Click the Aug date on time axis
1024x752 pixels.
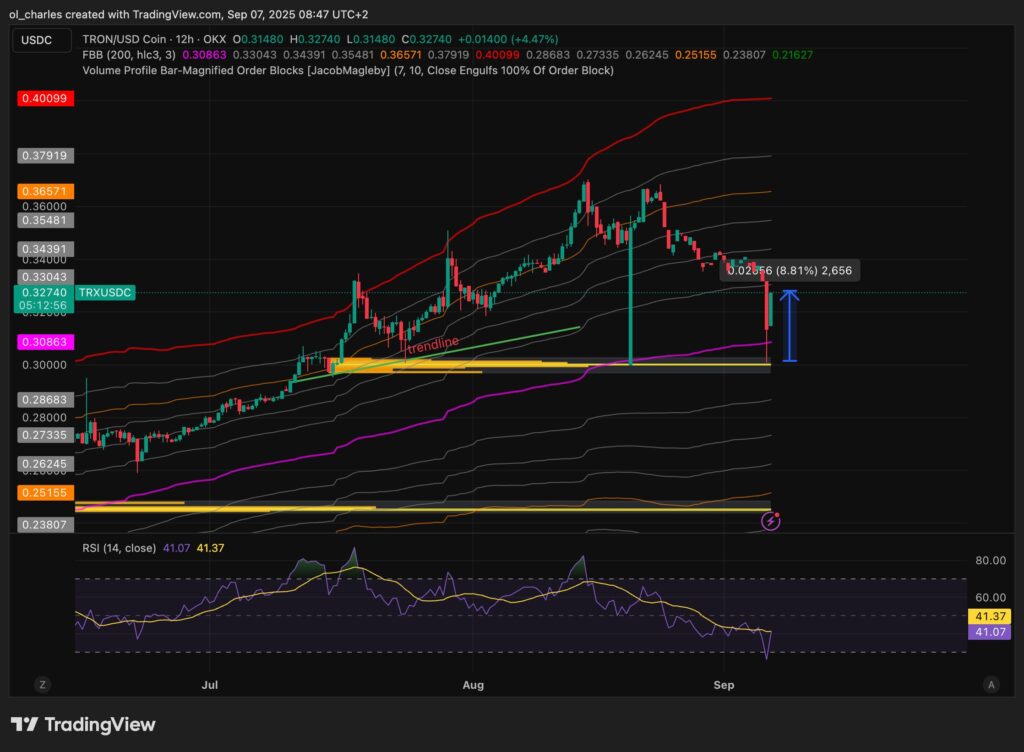474,685
